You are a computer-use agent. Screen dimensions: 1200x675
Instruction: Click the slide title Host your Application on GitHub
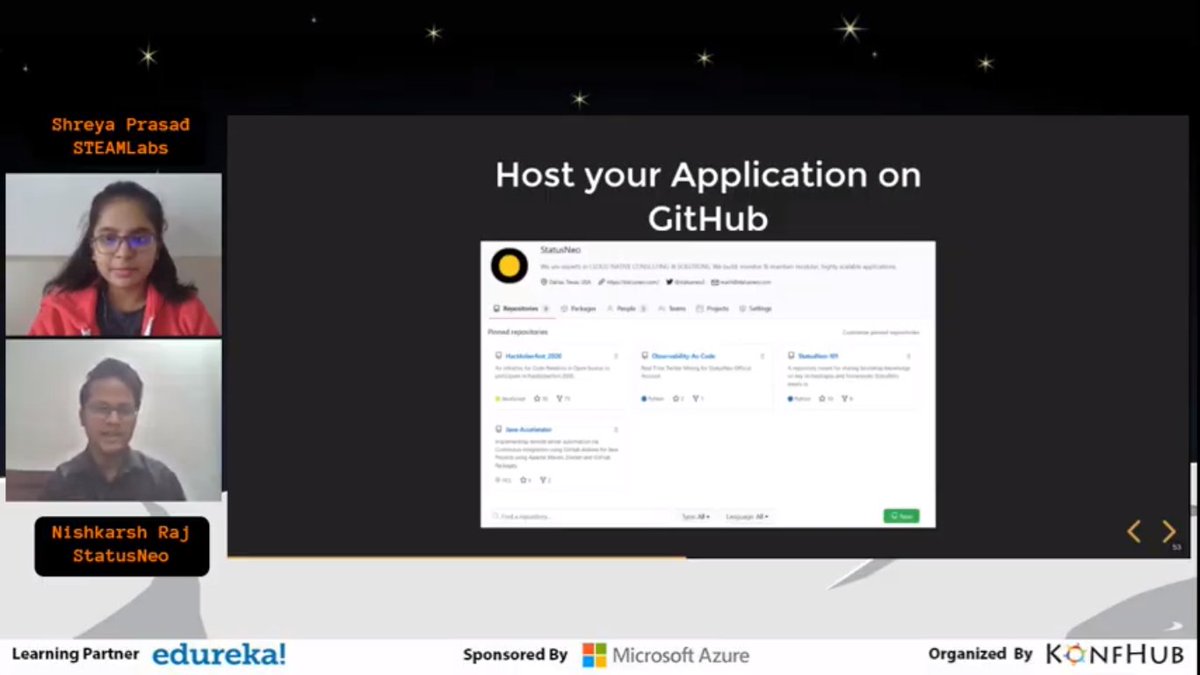click(x=708, y=196)
